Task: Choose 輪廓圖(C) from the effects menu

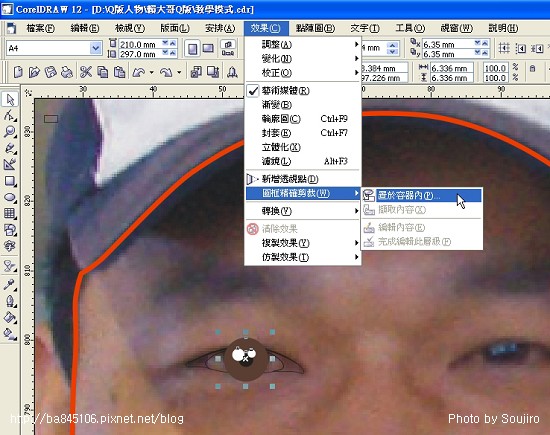Action: (303, 119)
